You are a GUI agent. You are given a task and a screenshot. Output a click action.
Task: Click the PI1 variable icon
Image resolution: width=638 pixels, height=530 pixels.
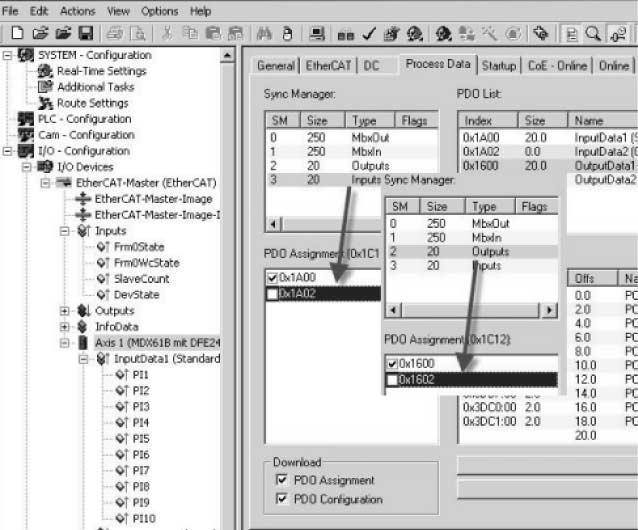point(122,375)
